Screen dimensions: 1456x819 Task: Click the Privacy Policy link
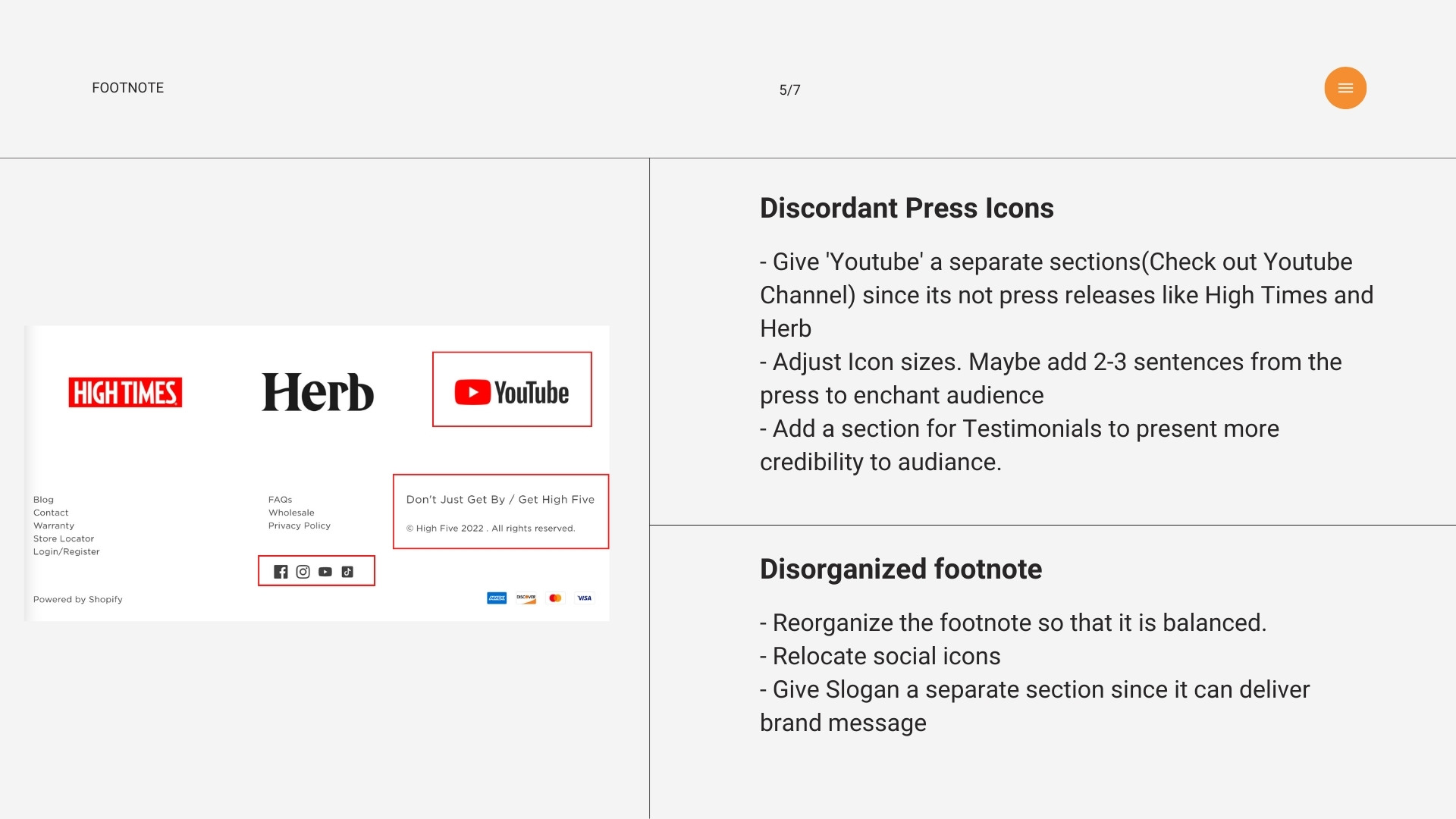pos(299,526)
